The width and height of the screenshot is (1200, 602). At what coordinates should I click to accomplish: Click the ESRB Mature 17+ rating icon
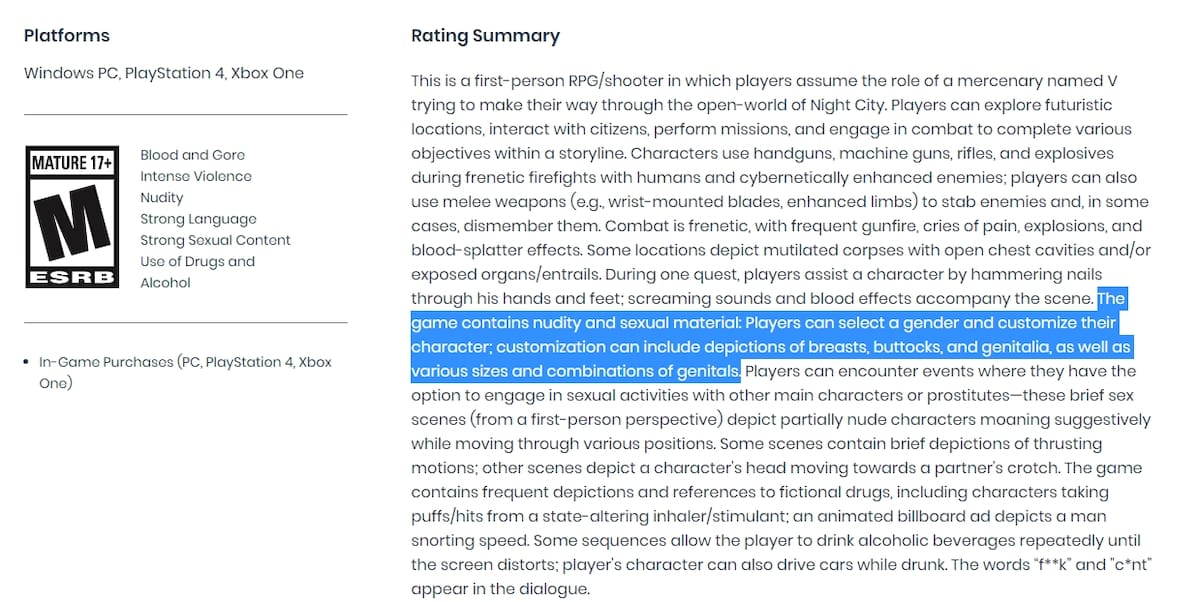click(73, 217)
